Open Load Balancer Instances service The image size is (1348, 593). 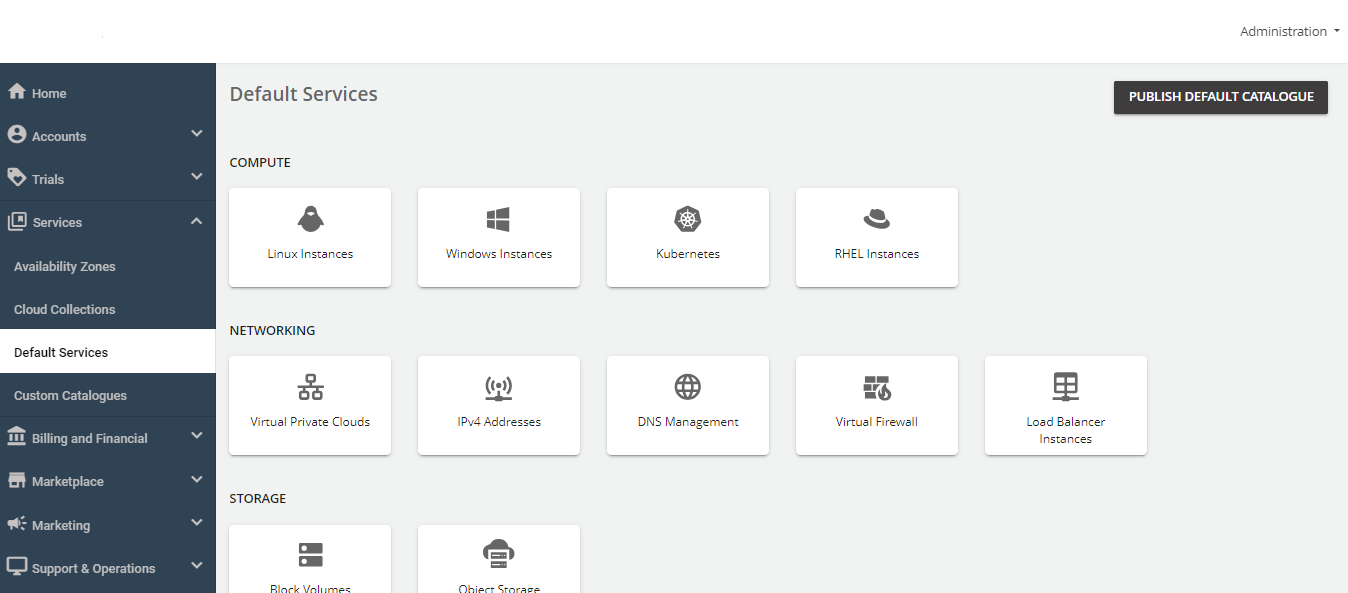1065,405
